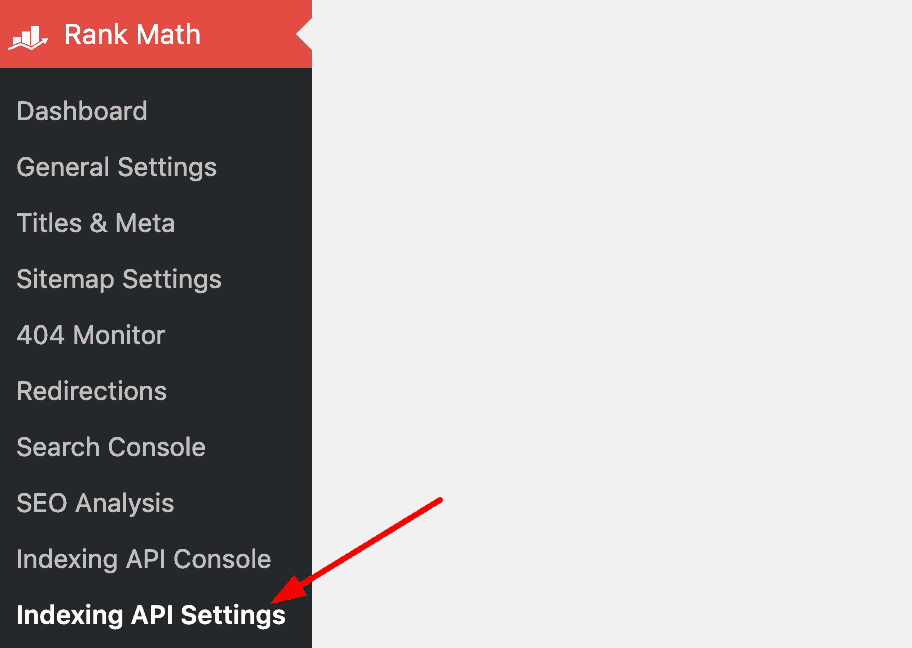This screenshot has width=912, height=648.
Task: Choose Sitemap Settings from the sidebar
Action: [119, 279]
